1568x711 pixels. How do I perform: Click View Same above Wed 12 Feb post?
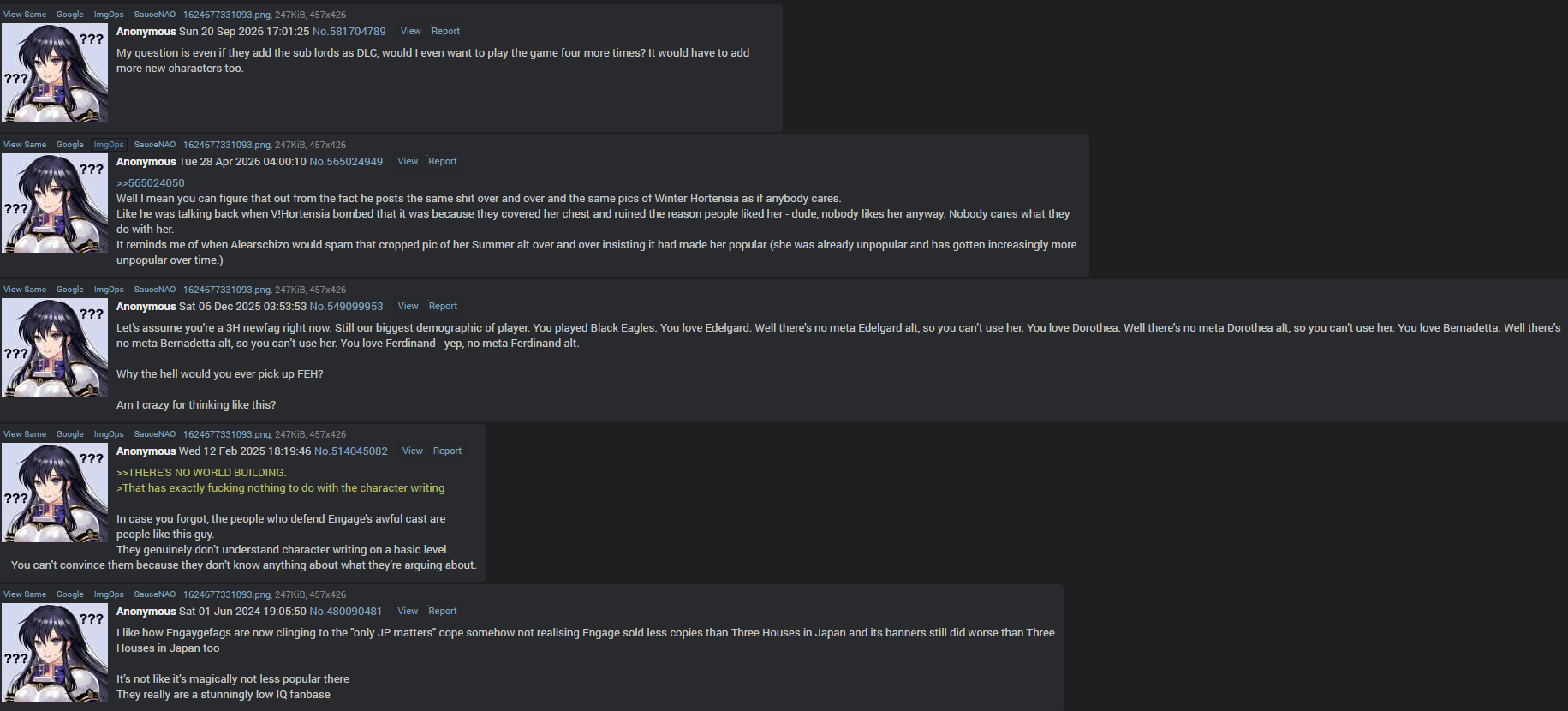coord(25,434)
